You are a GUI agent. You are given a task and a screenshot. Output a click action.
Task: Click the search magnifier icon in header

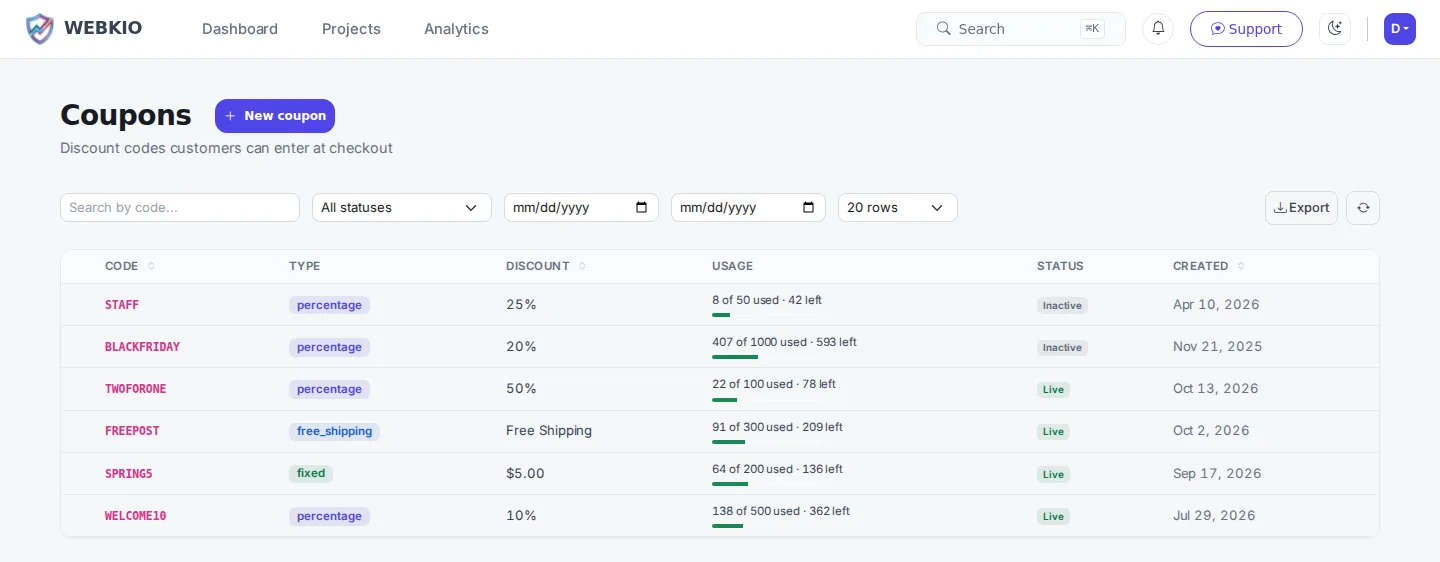point(943,29)
